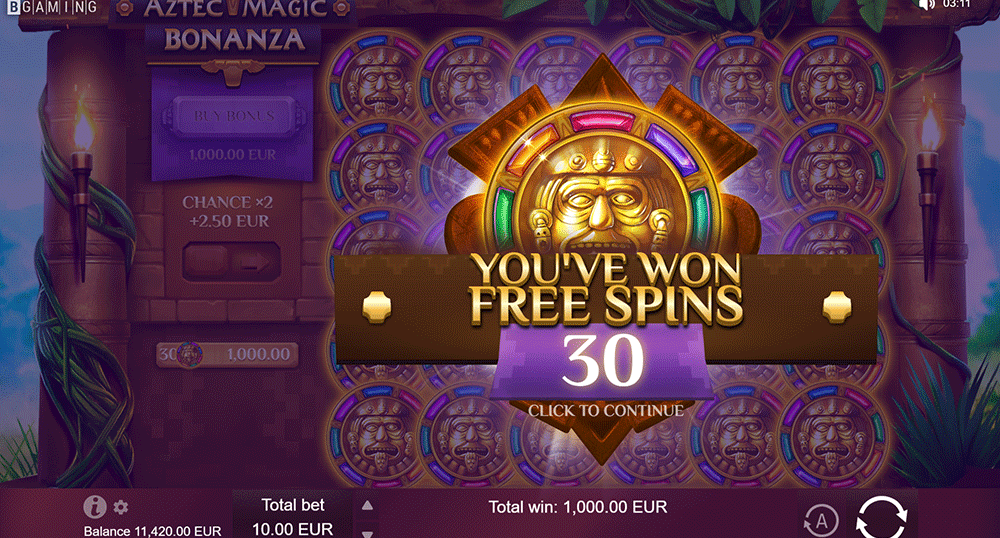Screen dimensions: 1000x538
Task: Click the Click to Continue text
Action: pos(605,411)
